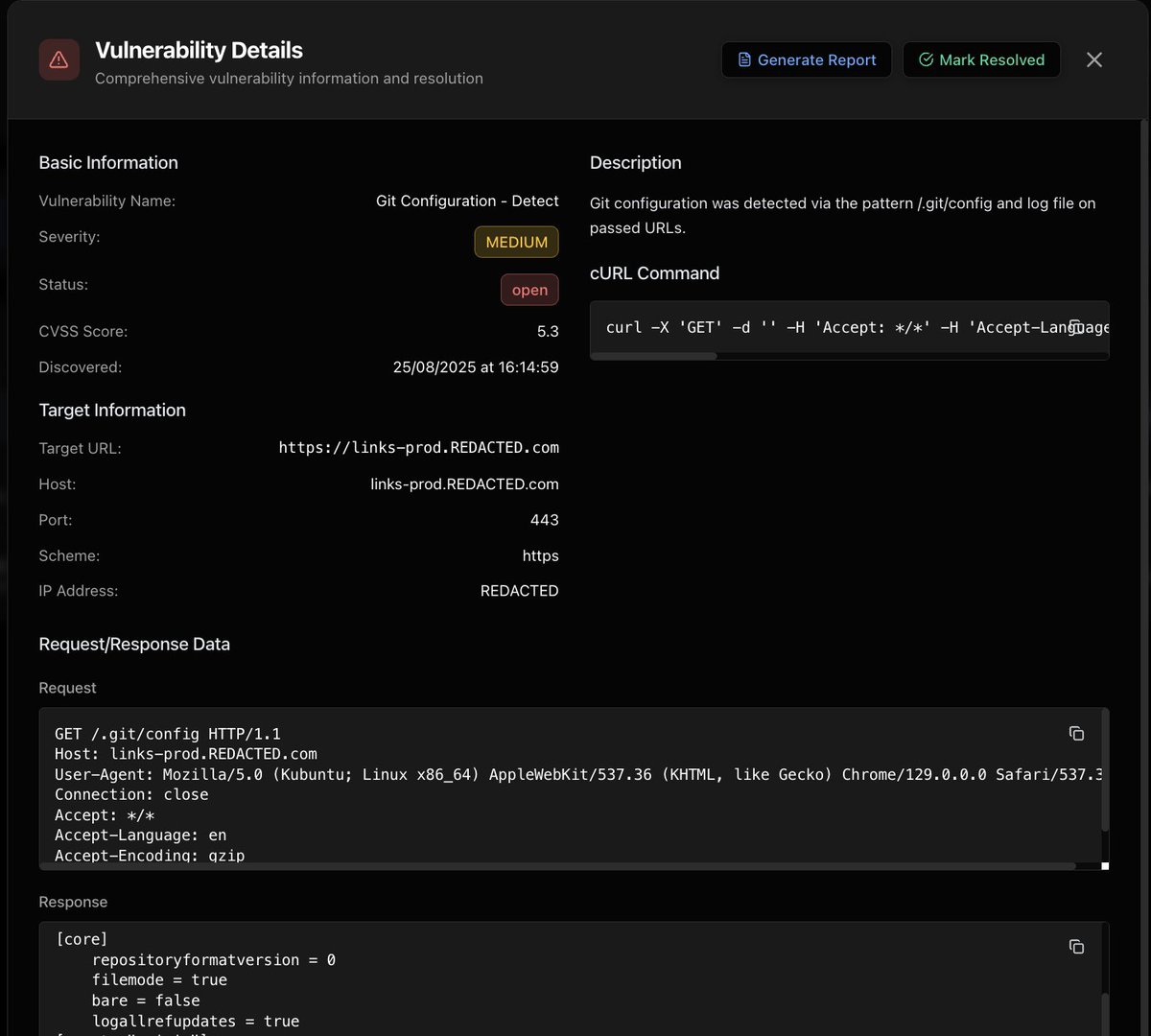Copy the Response data
This screenshot has width=1151, height=1036.
click(x=1076, y=947)
